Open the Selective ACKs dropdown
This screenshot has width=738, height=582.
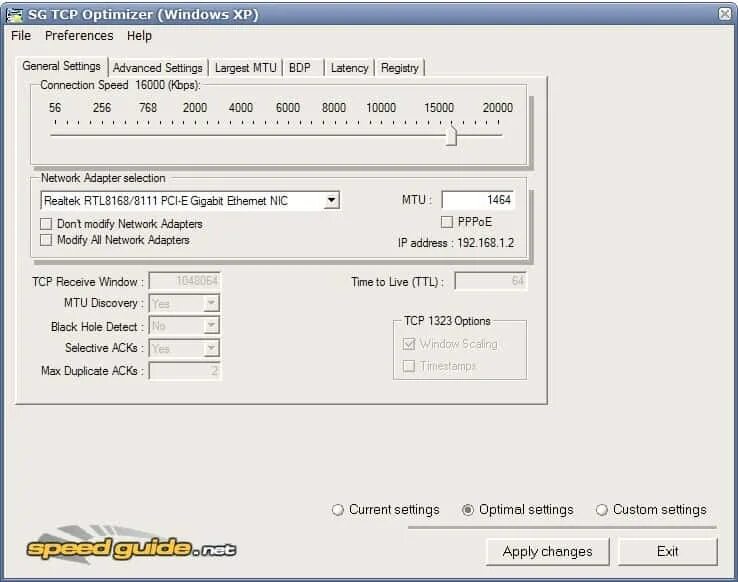[x=212, y=349]
